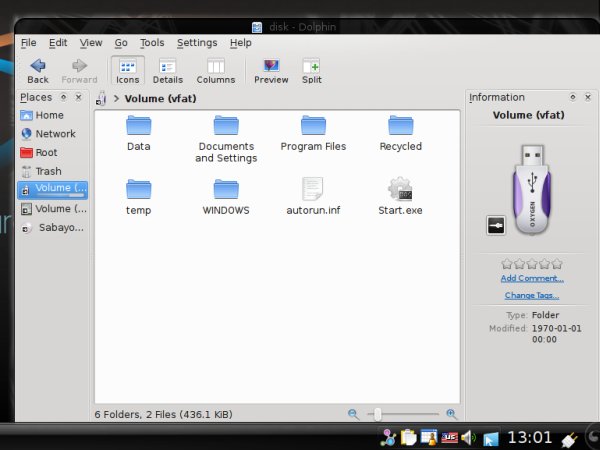
Task: Set rating with the first star
Action: (507, 264)
